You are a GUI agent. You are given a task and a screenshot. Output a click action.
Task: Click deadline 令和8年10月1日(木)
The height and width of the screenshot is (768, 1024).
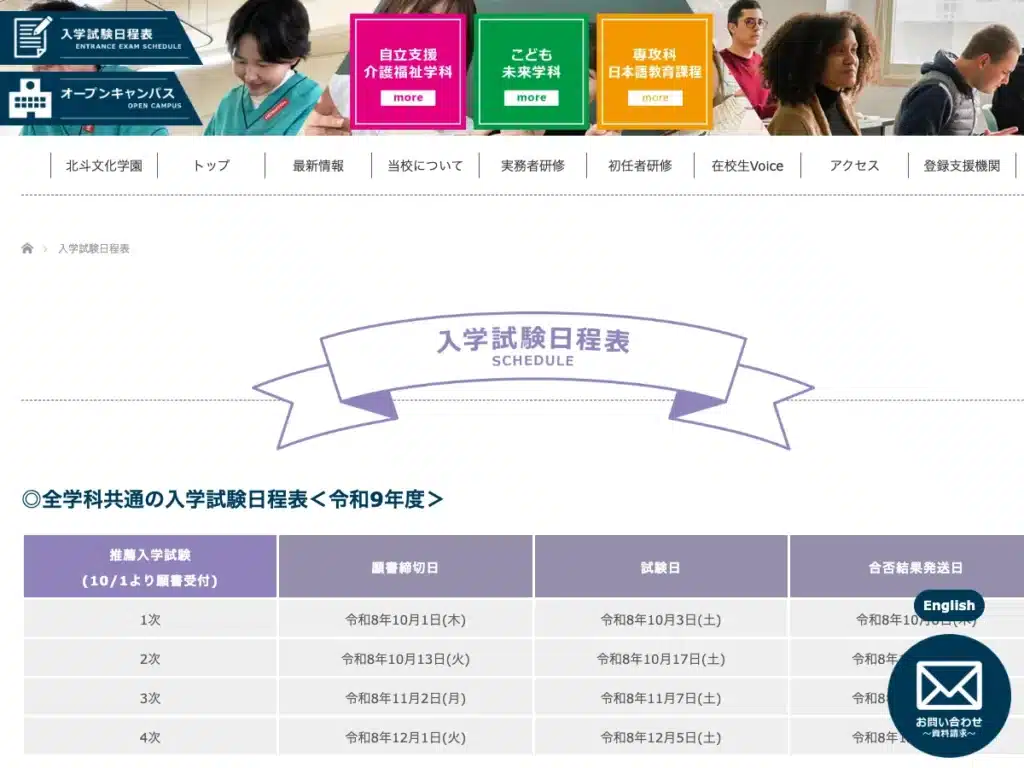click(406, 620)
